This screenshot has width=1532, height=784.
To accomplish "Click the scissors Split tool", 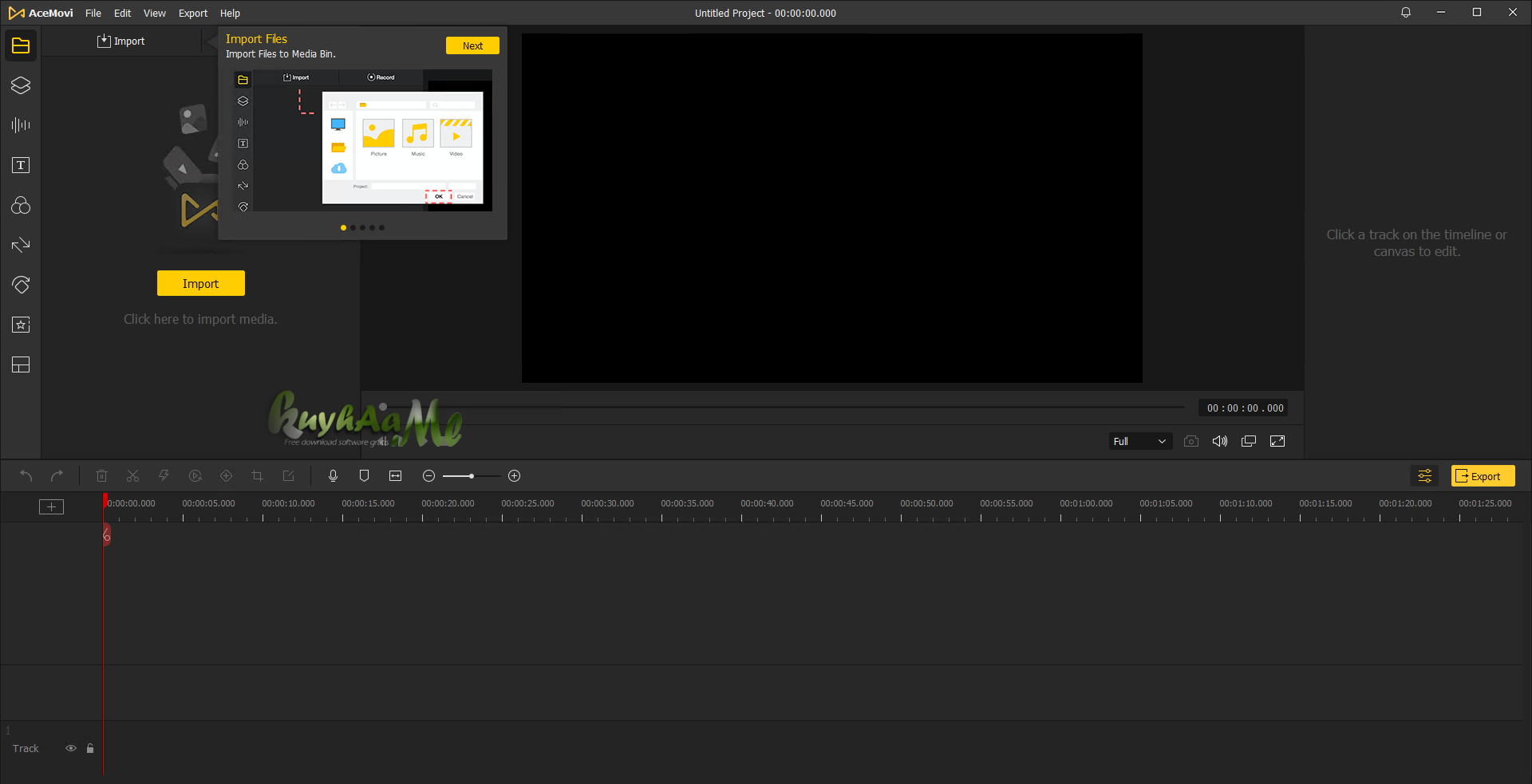I will (x=132, y=476).
